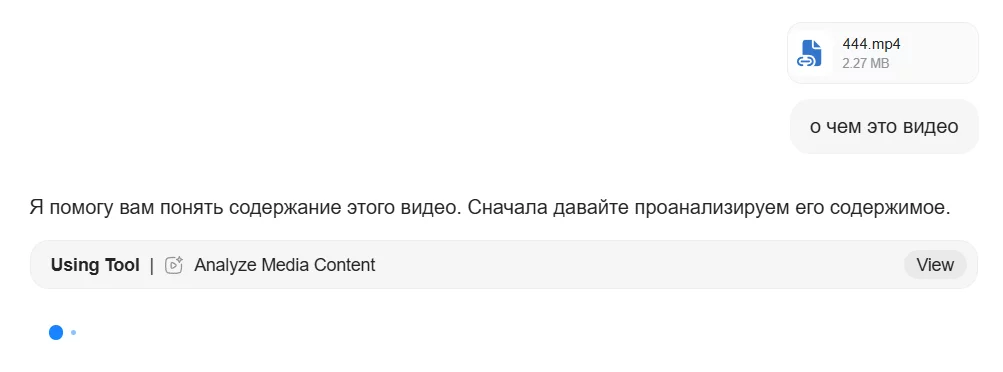The image size is (1003, 372).
Task: Expand the Analyze Media Content tool card's empty area
Action: pos(640,265)
